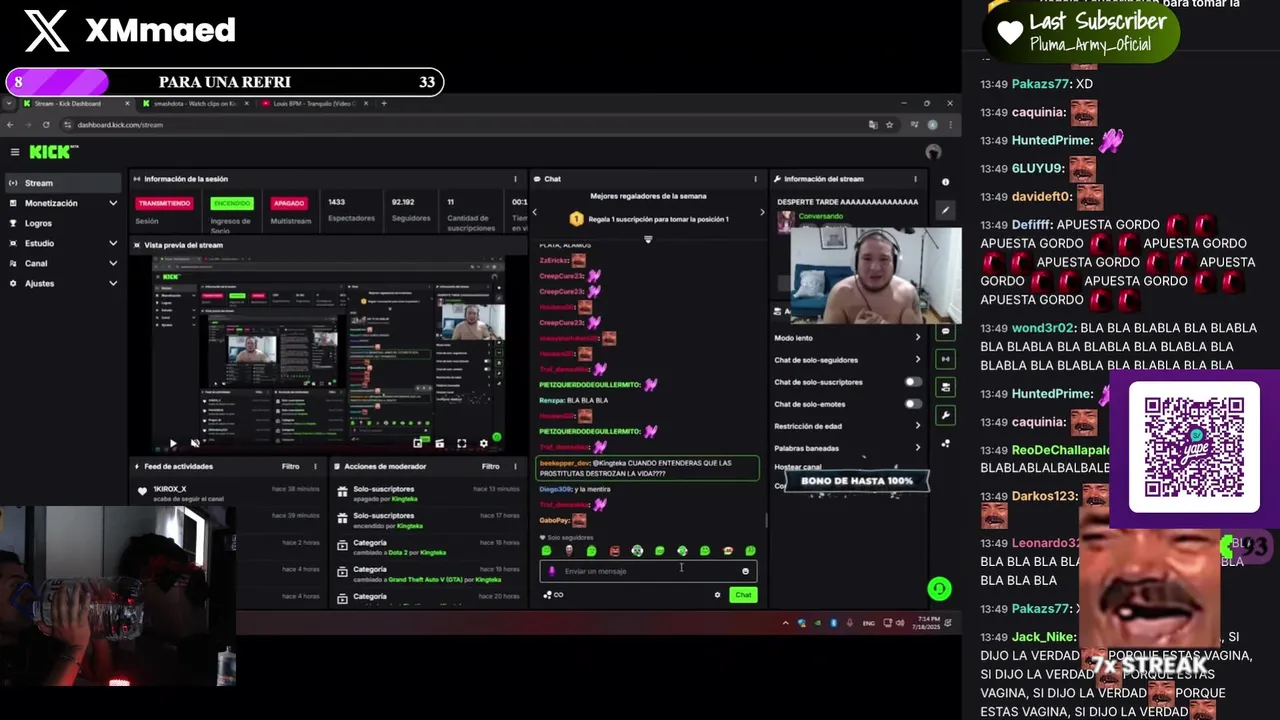Open three-dot menu of Feed de actividades
The height and width of the screenshot is (720, 1280).
(316, 466)
